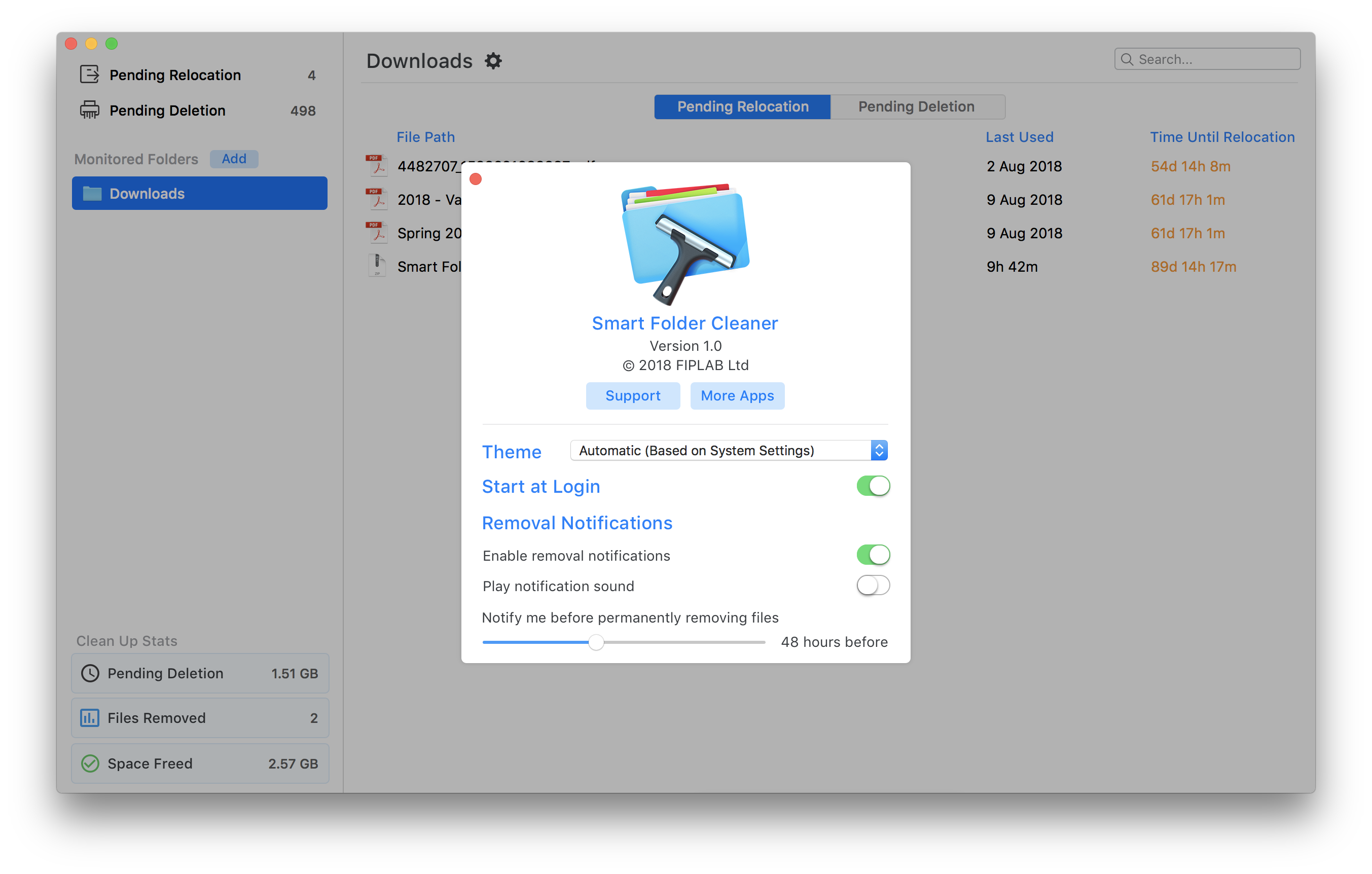Viewport: 1372px width, 874px height.
Task: Click in the Search field
Action: click(x=1207, y=59)
